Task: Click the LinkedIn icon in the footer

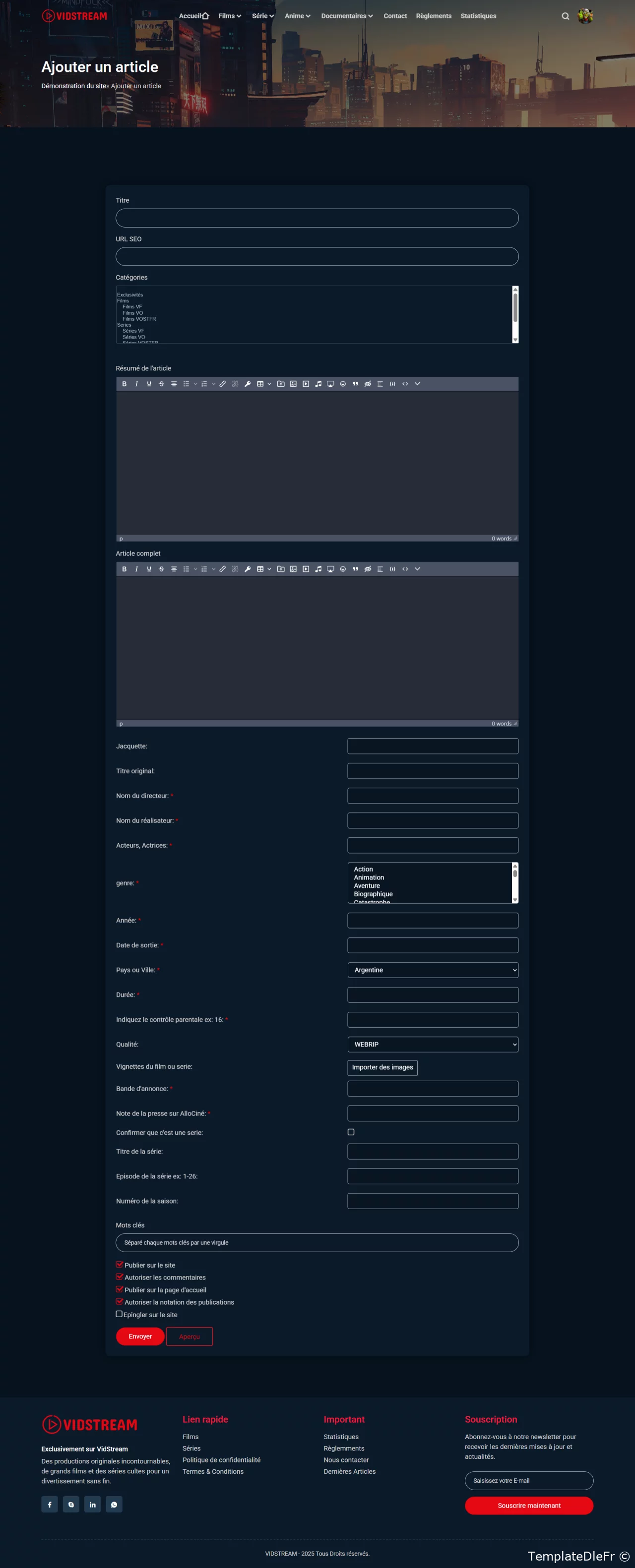Action: click(x=93, y=1504)
